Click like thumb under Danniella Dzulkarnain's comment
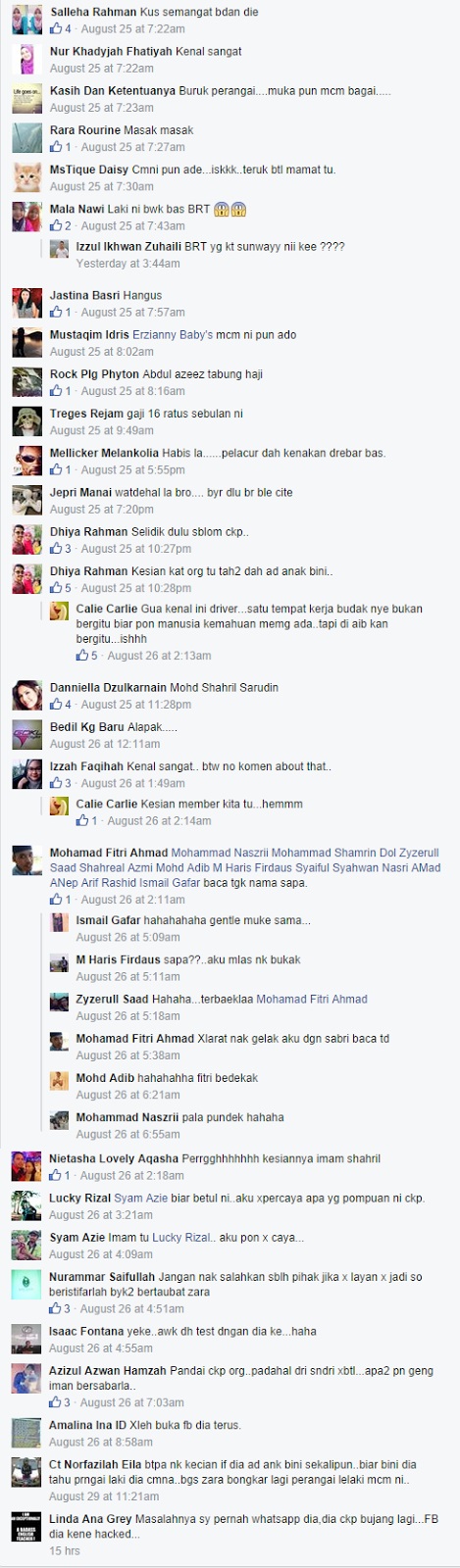The image size is (460, 1568). (x=56, y=705)
